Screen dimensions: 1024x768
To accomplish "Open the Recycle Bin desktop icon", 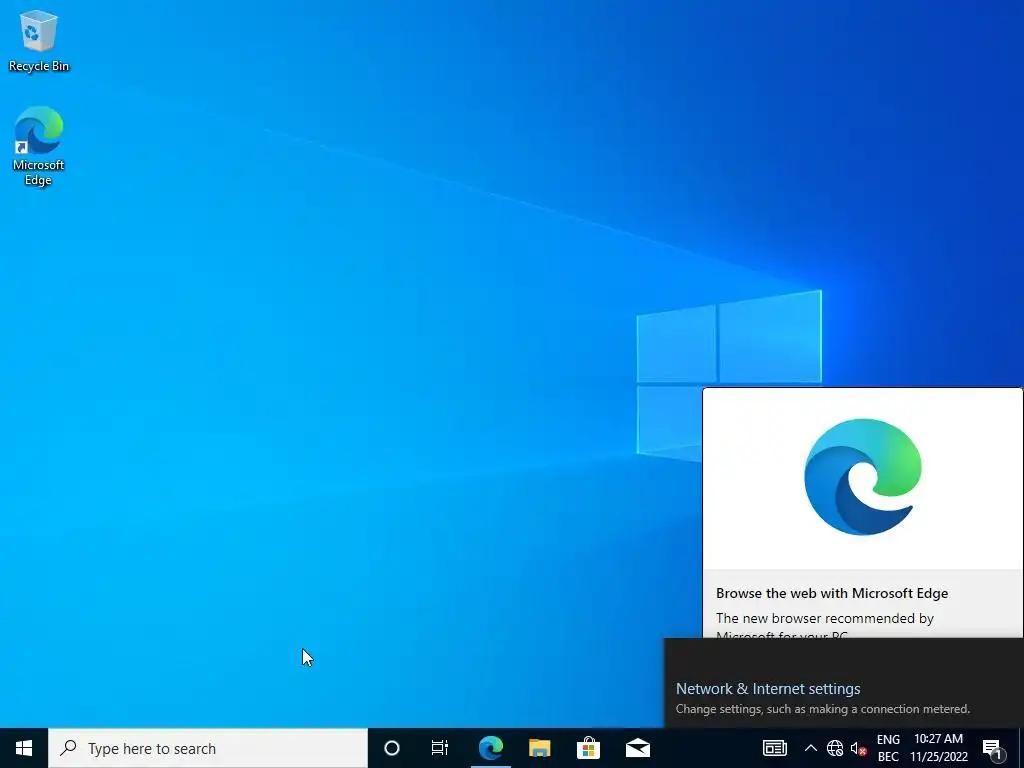I will point(39,40).
